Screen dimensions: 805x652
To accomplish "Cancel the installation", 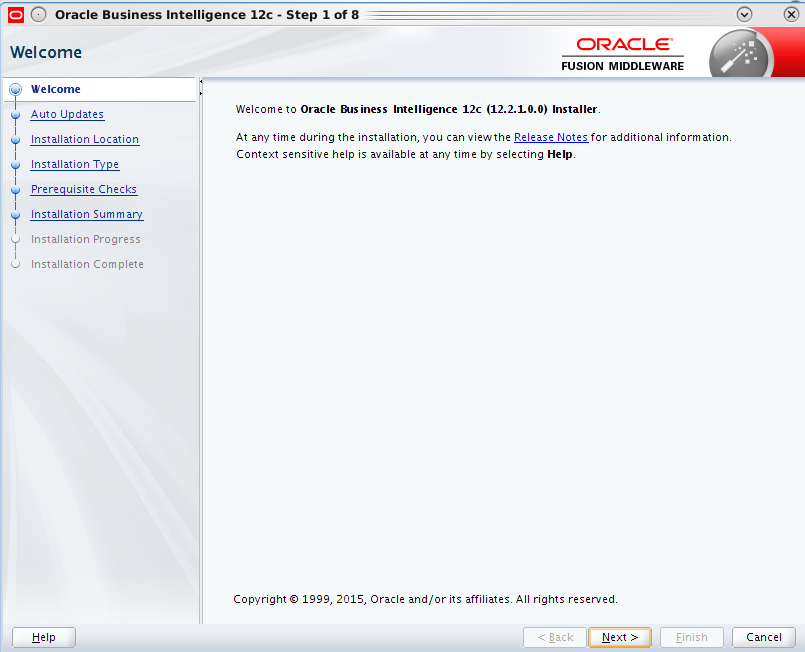I will [x=764, y=637].
